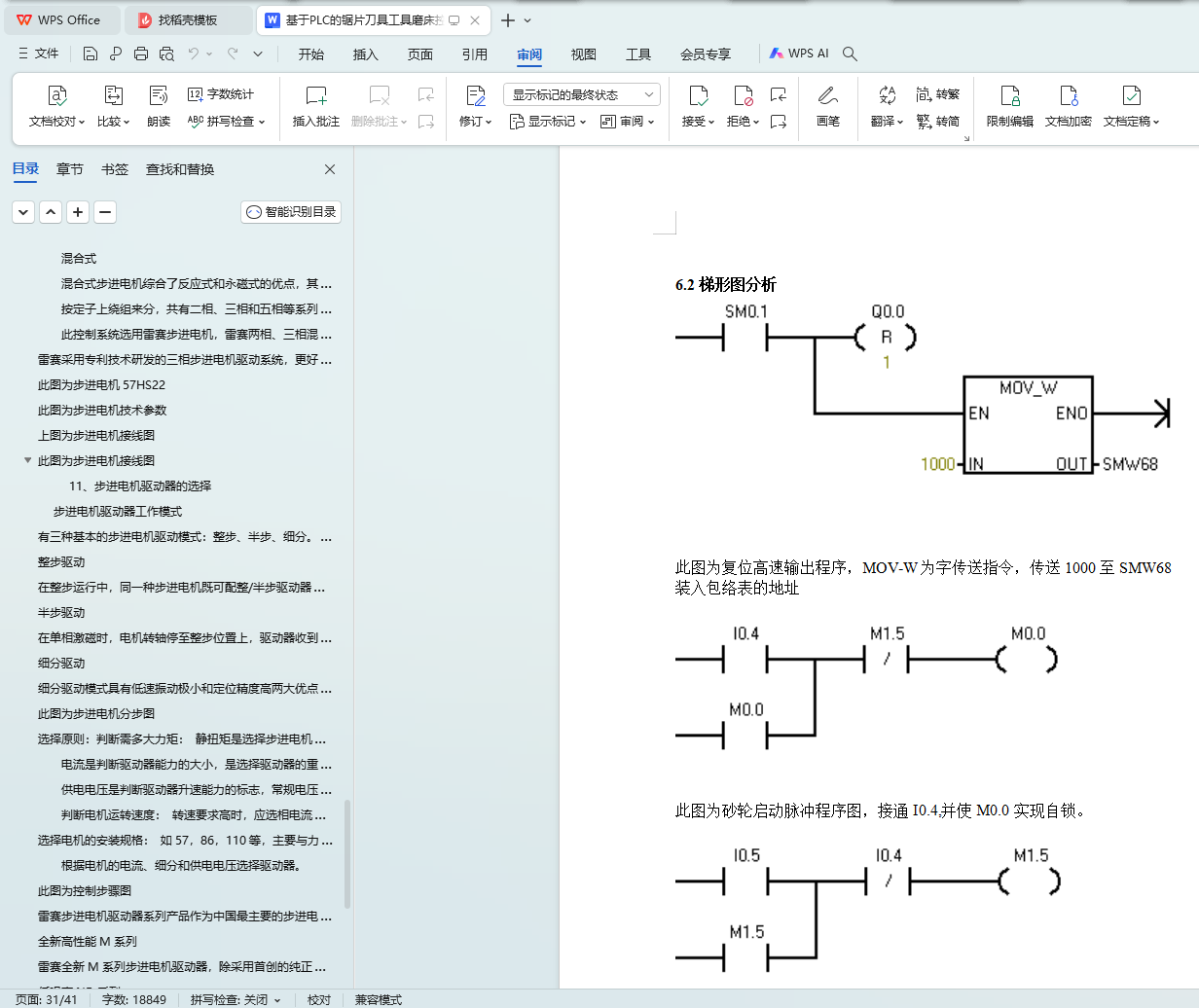Click the outline minus button
1199x1008 pixels.
click(x=105, y=212)
